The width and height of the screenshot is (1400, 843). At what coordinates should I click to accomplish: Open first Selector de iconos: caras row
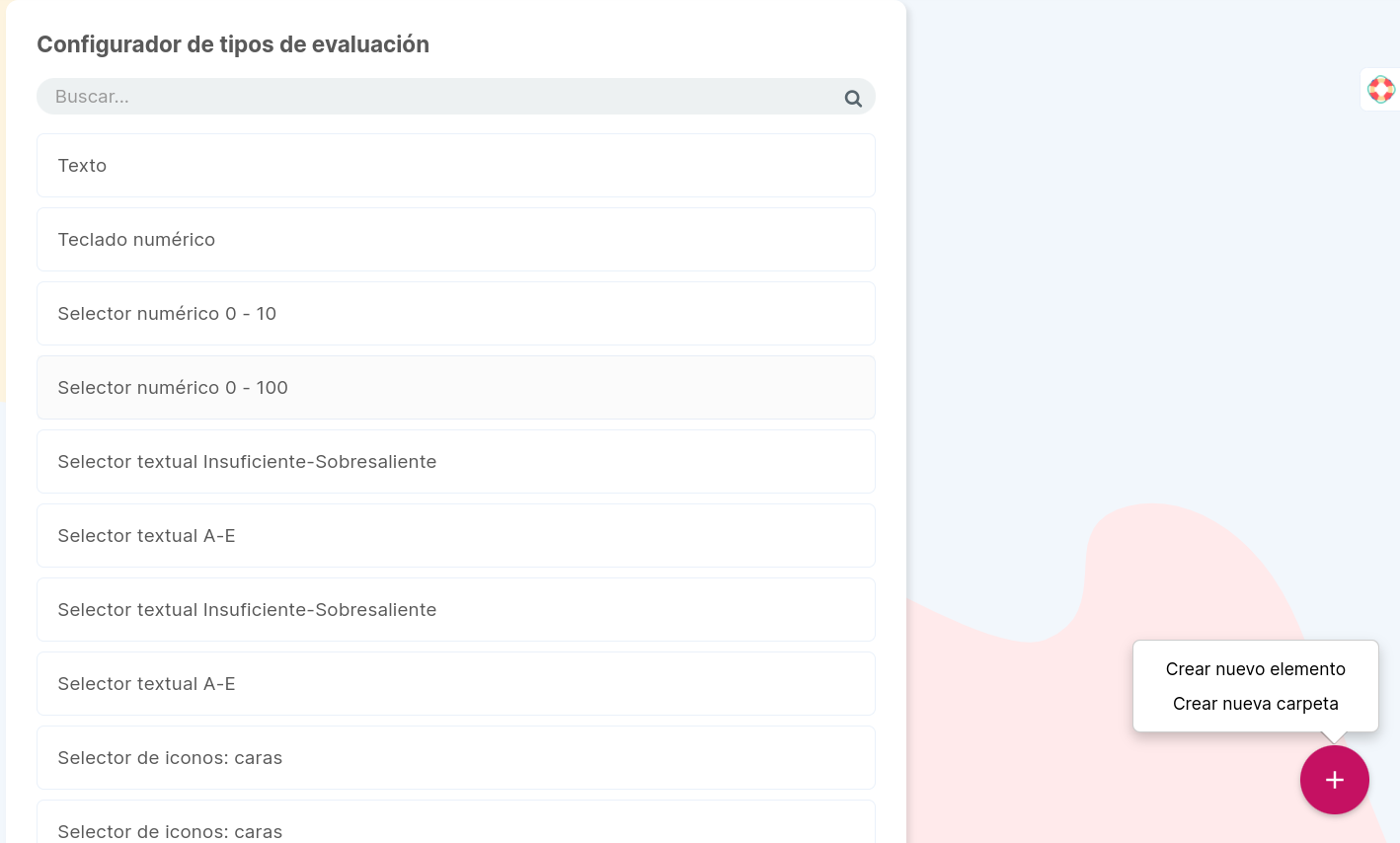(456, 758)
